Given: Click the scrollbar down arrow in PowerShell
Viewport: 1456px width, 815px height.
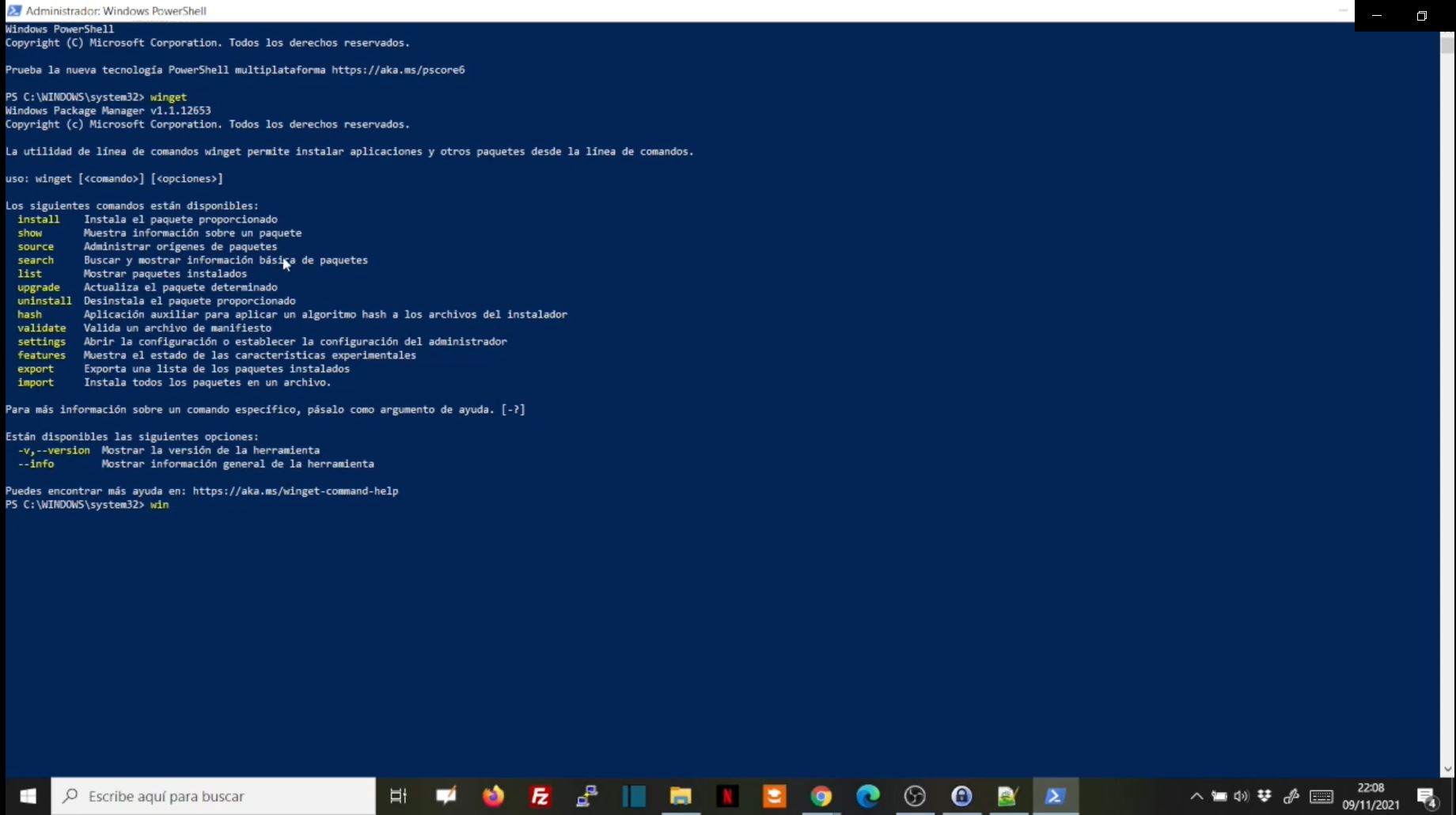Looking at the screenshot, I should point(1447,769).
